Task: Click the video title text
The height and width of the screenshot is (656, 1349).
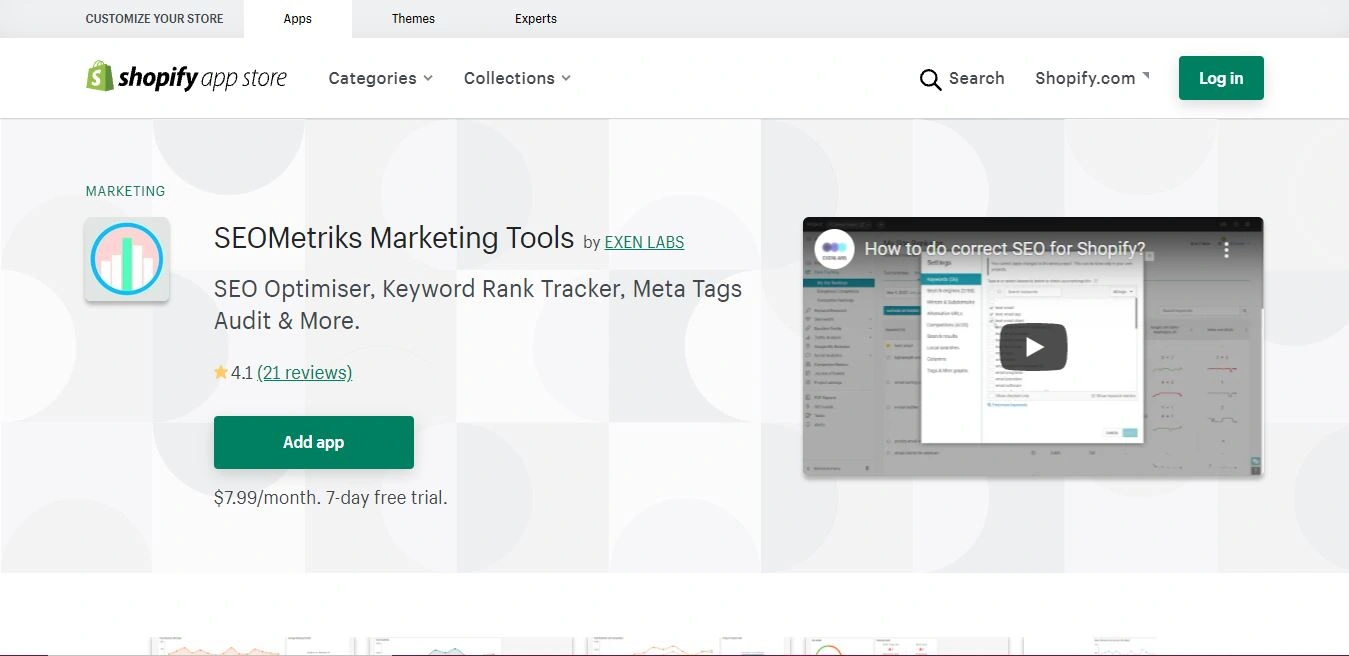Action: [1005, 249]
